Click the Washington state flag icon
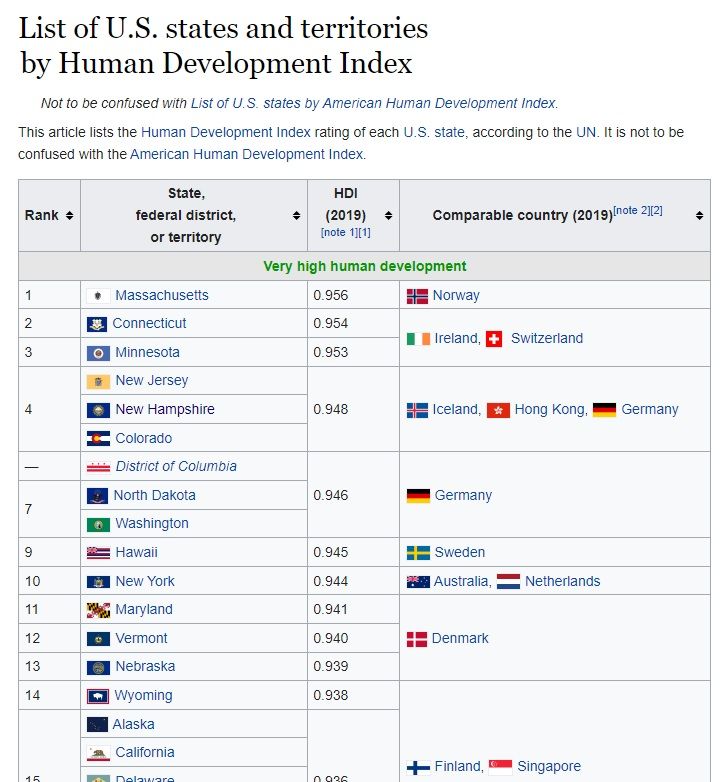The image size is (727, 782). click(x=98, y=525)
